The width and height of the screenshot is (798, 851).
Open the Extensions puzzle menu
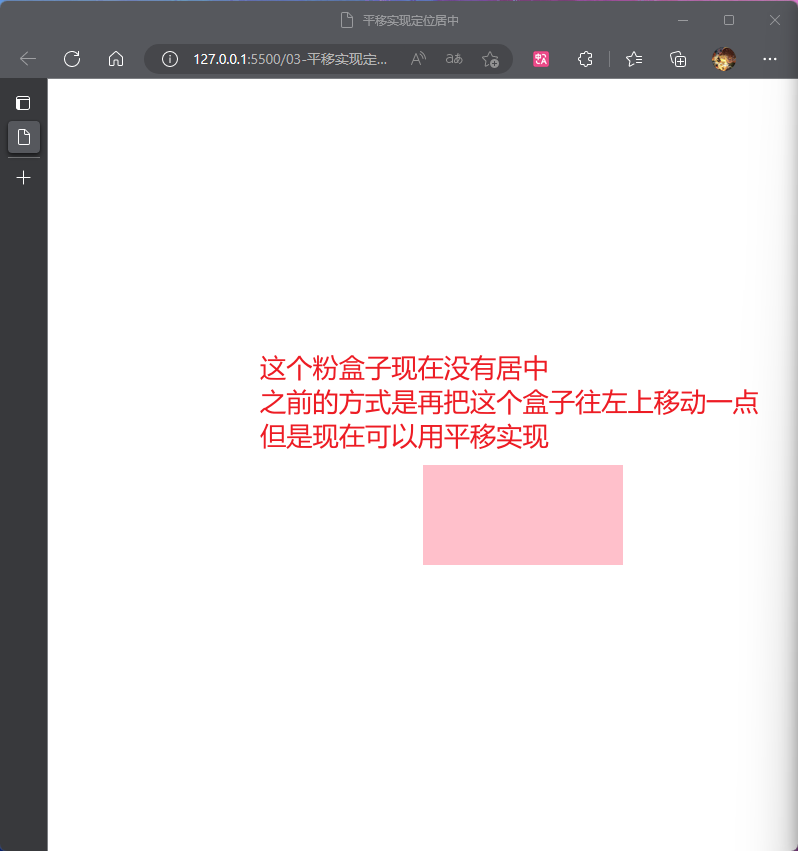586,59
